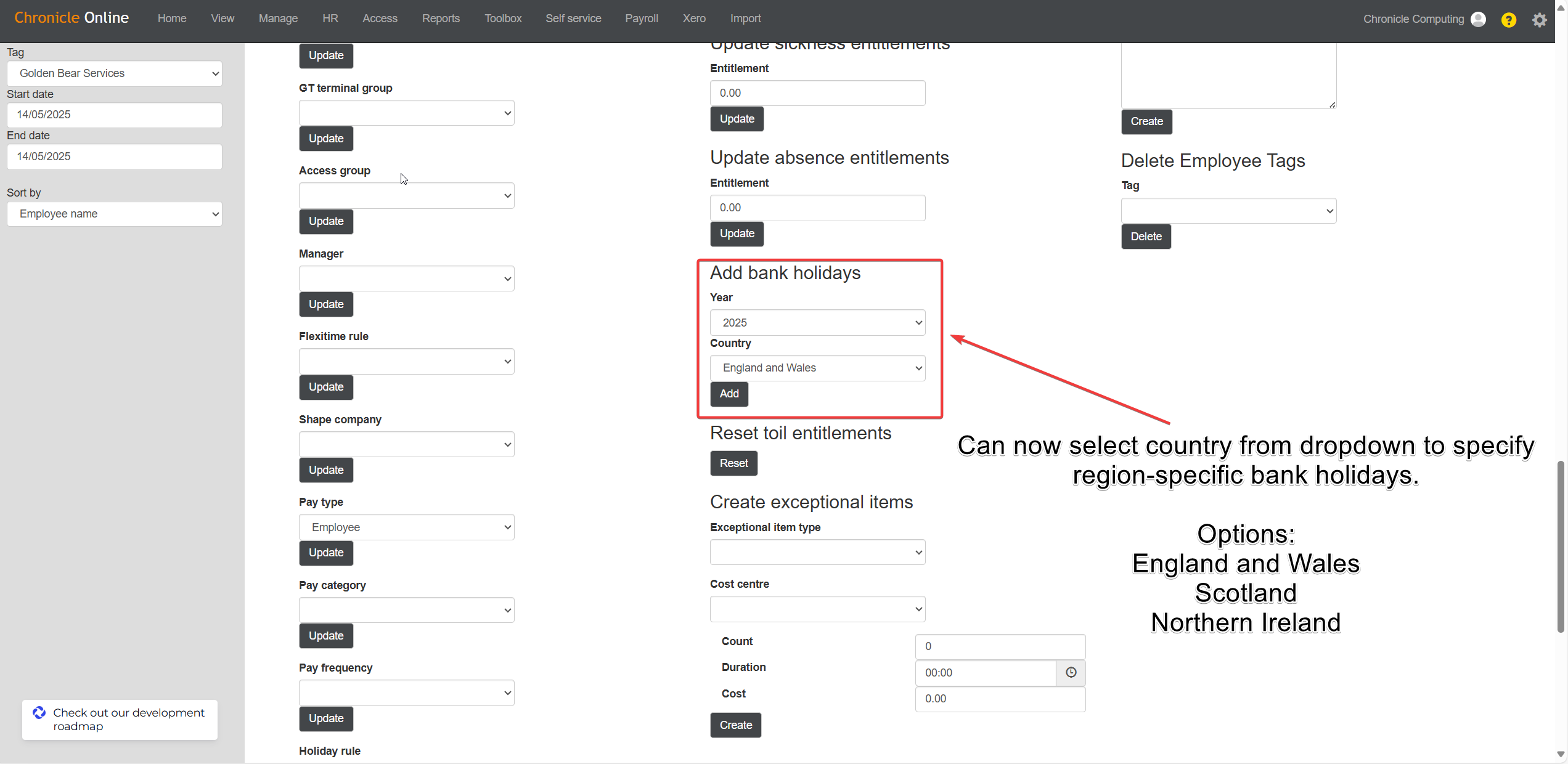1568x764 pixels.
Task: Click the development roadmap logo icon
Action: [x=39, y=712]
